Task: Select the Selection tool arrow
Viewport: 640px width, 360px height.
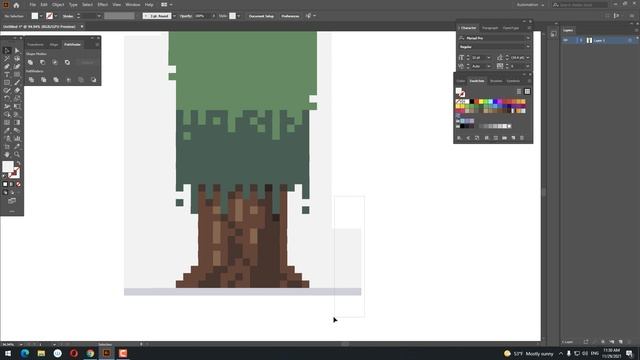Action: tap(7, 51)
